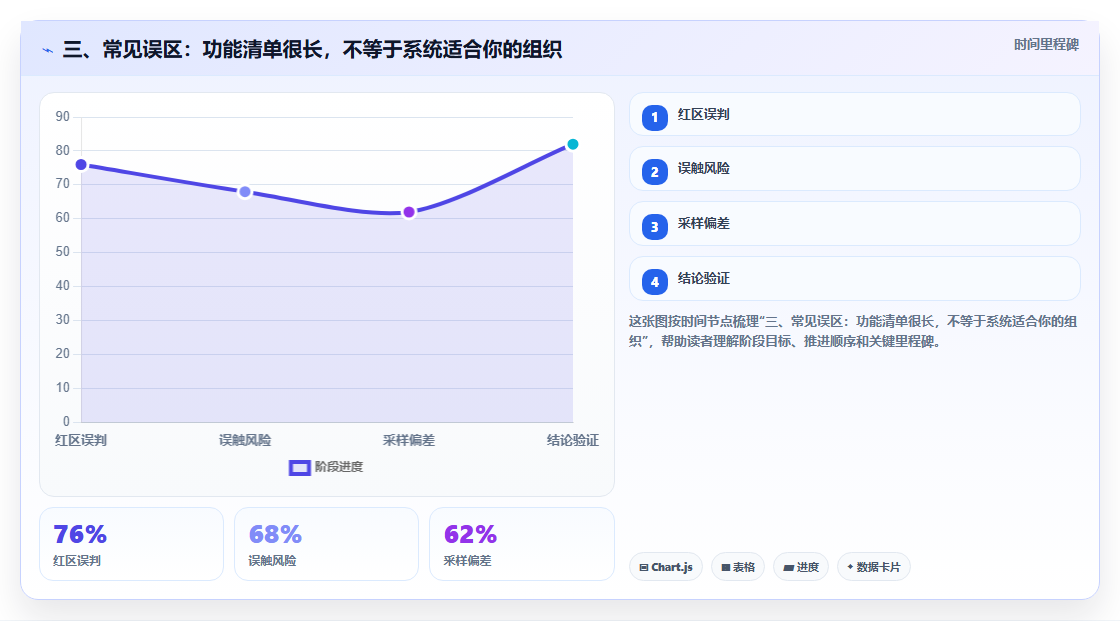Image resolution: width=1120 pixels, height=621 pixels.
Task: Click the x-axis label 误触风险
Action: pyautogui.click(x=245, y=440)
